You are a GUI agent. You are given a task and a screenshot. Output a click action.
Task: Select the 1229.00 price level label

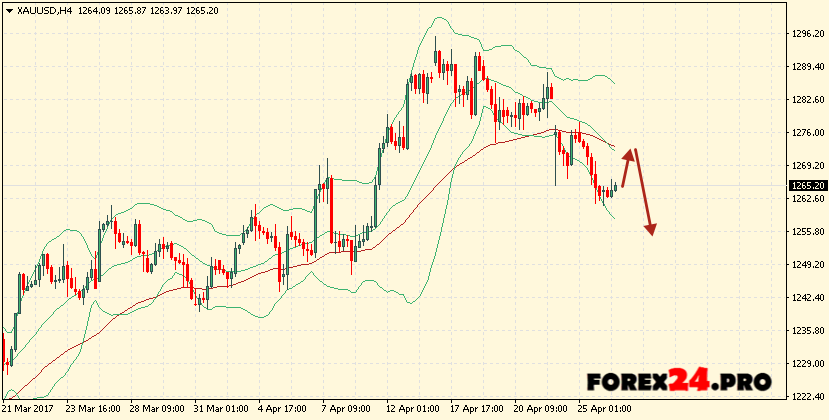click(x=805, y=364)
